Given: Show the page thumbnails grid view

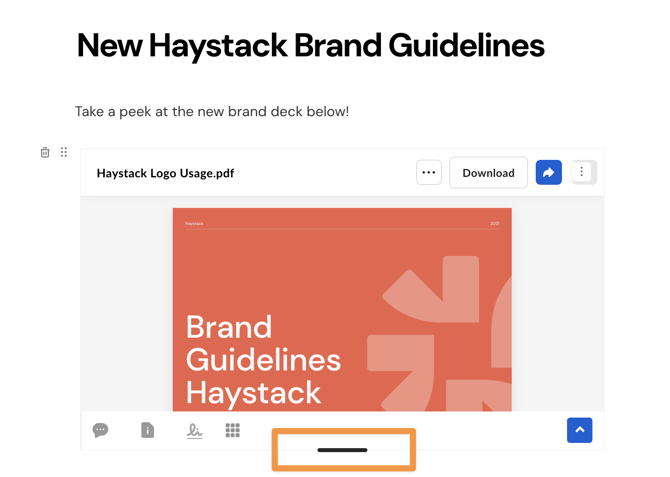Looking at the screenshot, I should click(232, 430).
